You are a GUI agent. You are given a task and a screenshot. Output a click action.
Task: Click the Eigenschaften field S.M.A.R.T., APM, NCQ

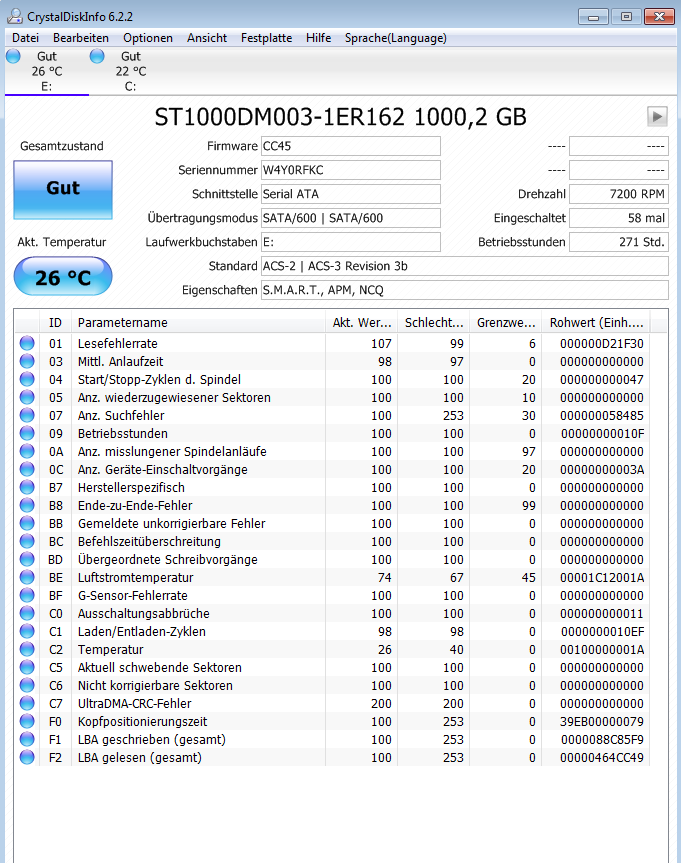pyautogui.click(x=465, y=290)
